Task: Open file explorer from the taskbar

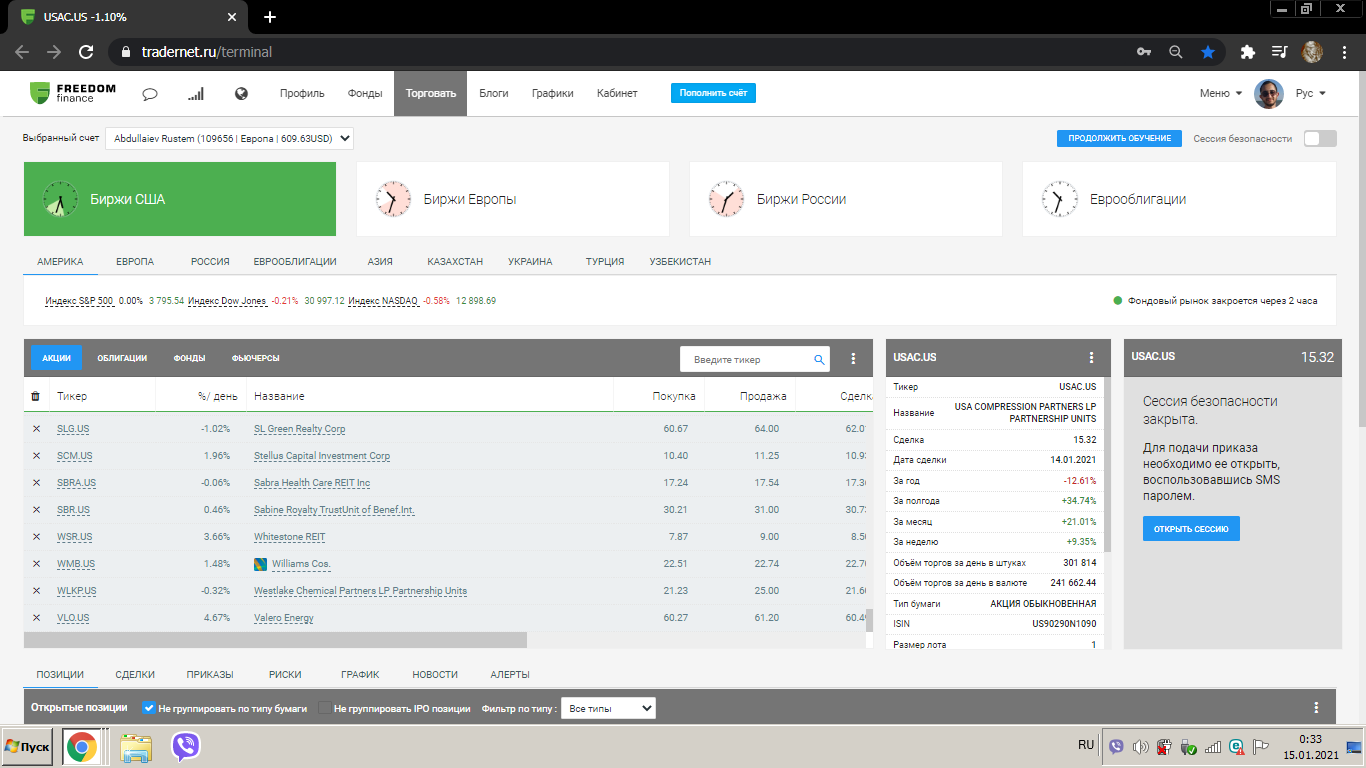Action: coord(135,747)
